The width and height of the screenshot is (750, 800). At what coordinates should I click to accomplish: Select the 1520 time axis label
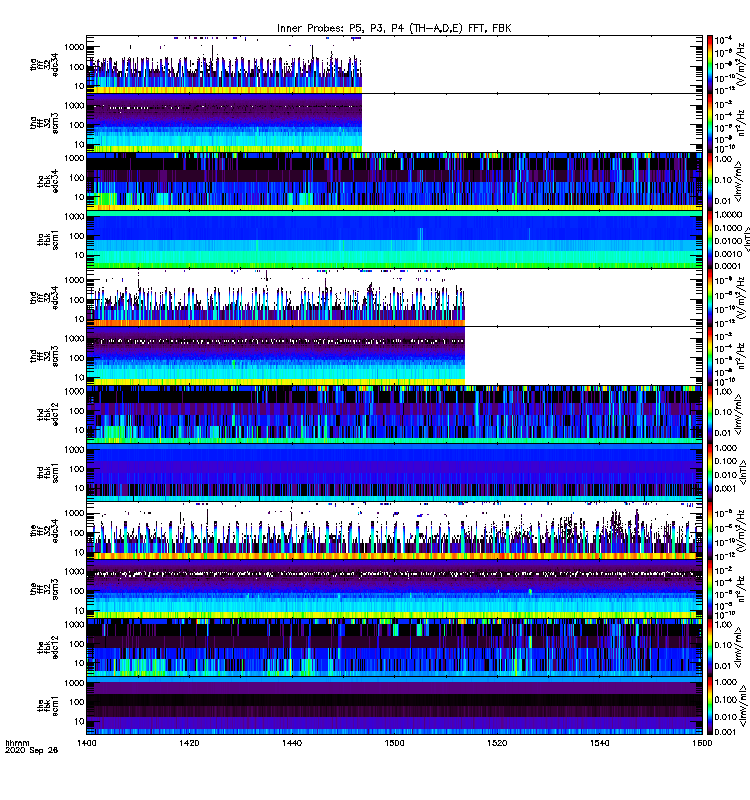click(497, 743)
